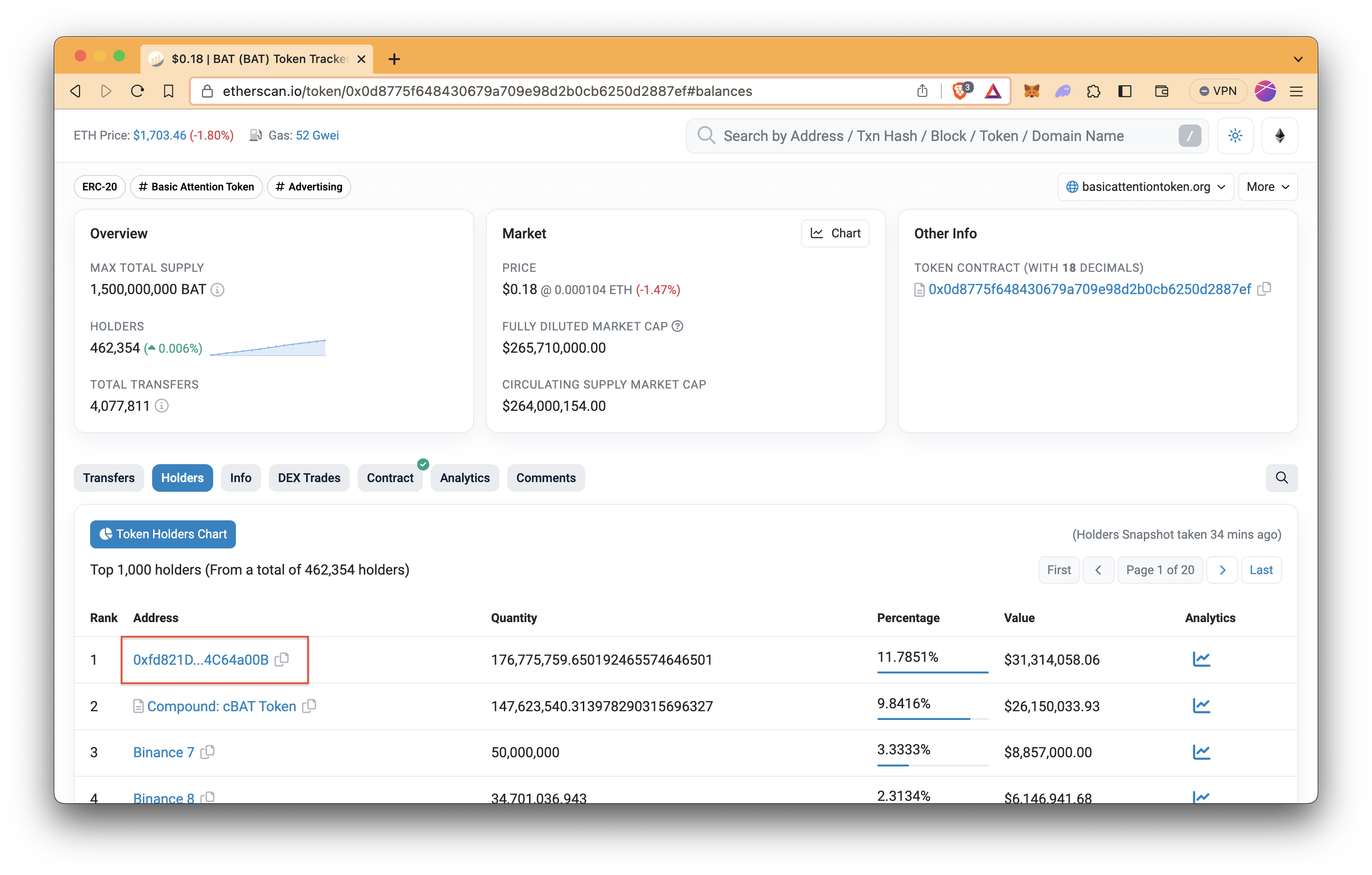
Task: Click the First page button
Action: point(1059,570)
